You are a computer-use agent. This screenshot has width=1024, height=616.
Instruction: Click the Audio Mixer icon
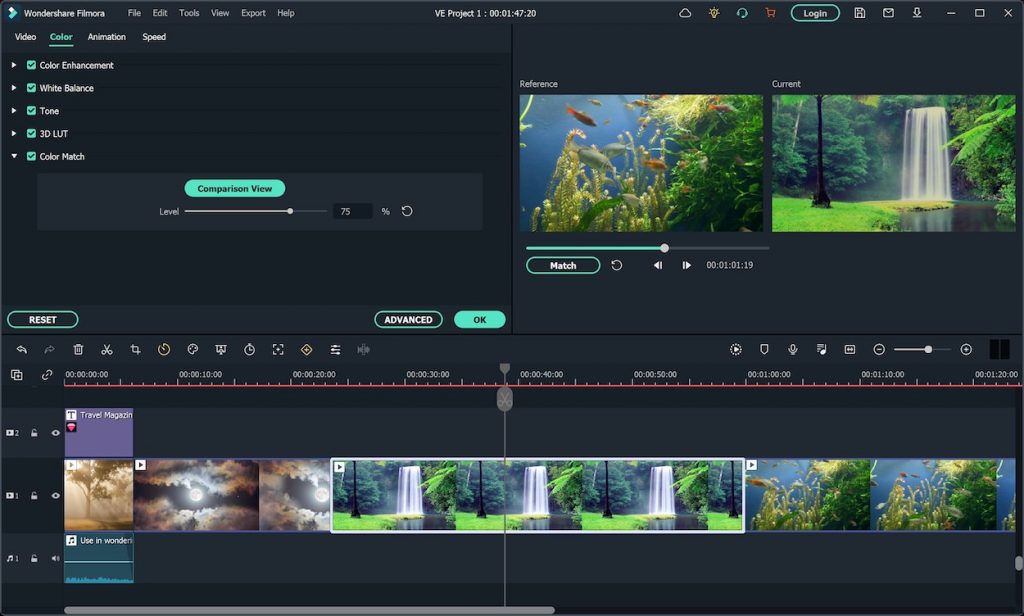(x=336, y=349)
